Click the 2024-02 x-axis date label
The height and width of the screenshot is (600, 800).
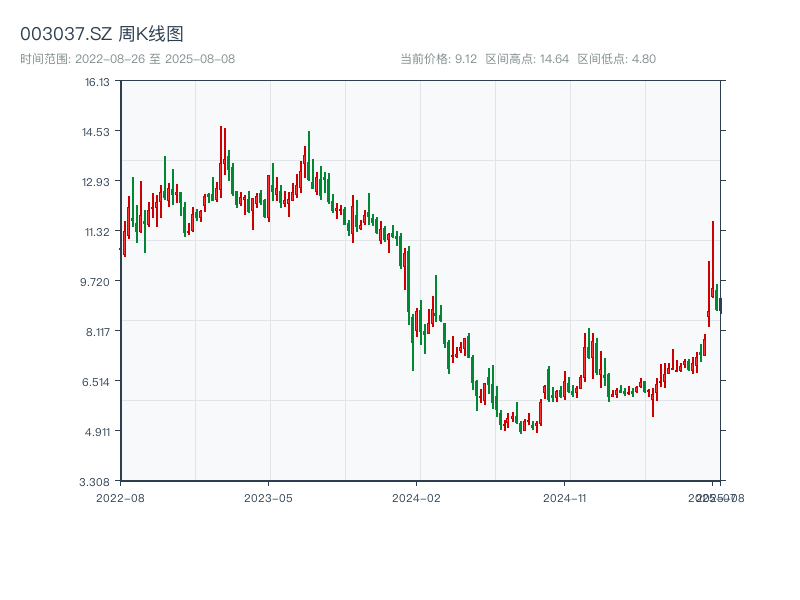417,497
